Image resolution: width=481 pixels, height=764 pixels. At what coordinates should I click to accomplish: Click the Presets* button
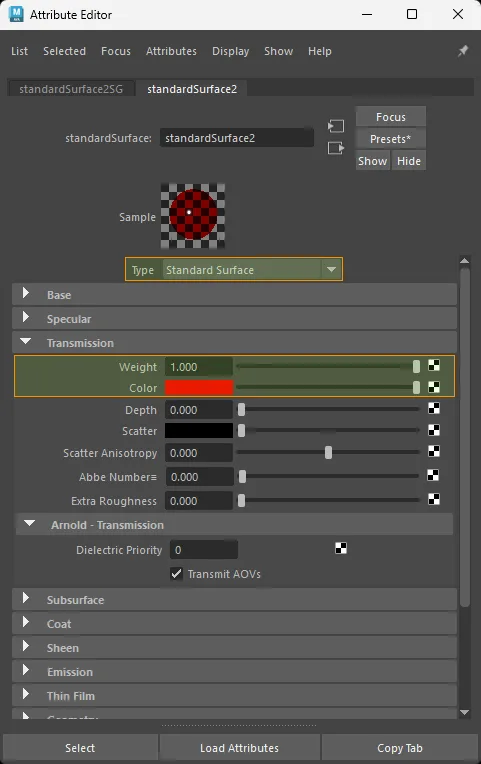[390, 139]
